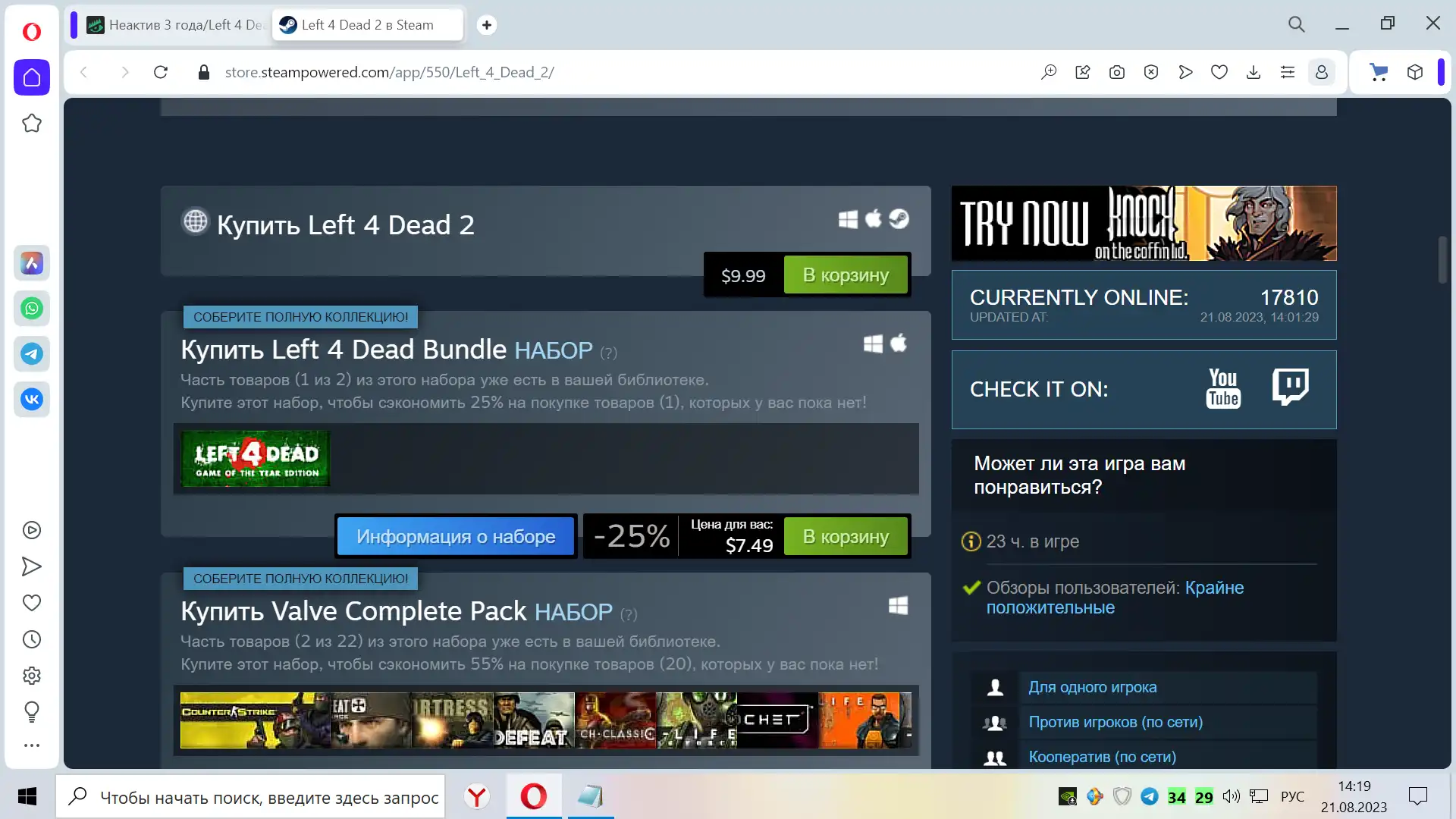The height and width of the screenshot is (819, 1456).
Task: Open player icon in sidebar
Action: (x=32, y=530)
